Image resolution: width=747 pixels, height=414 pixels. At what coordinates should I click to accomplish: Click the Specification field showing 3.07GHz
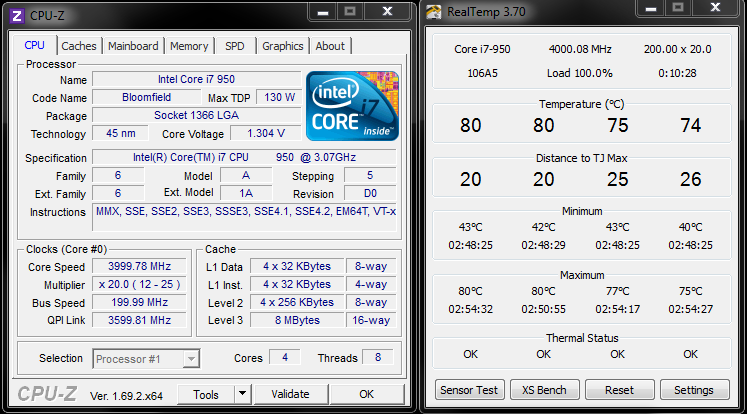click(244, 157)
